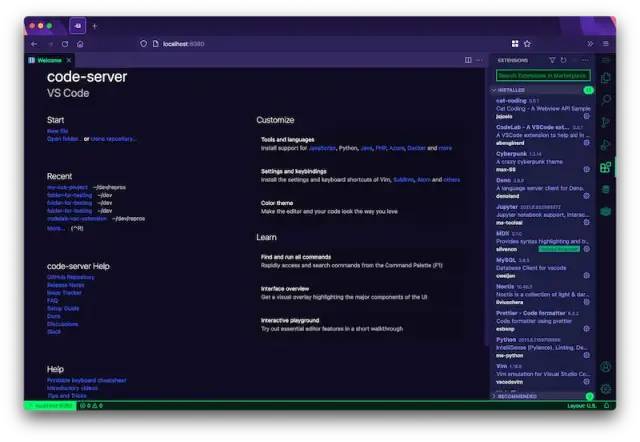
Task: Focus the Search Extensions in Marketplace field
Action: [x=543, y=76]
